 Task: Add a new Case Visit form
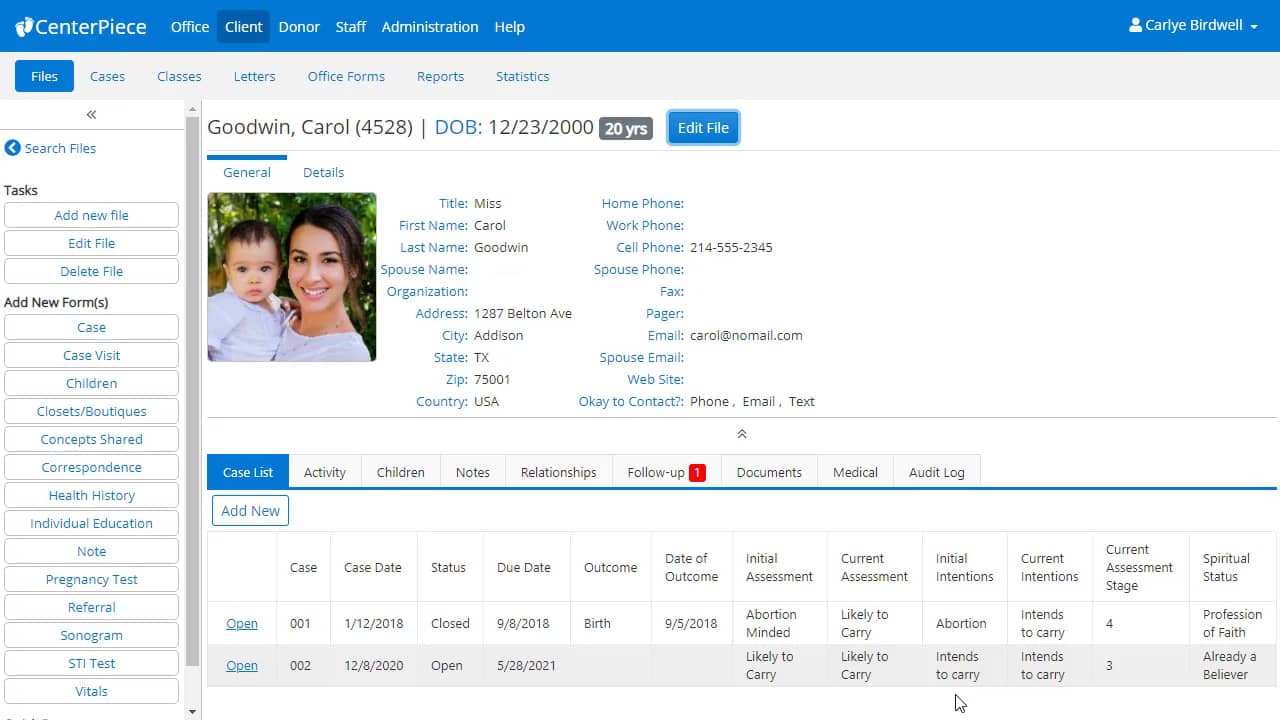click(x=91, y=355)
